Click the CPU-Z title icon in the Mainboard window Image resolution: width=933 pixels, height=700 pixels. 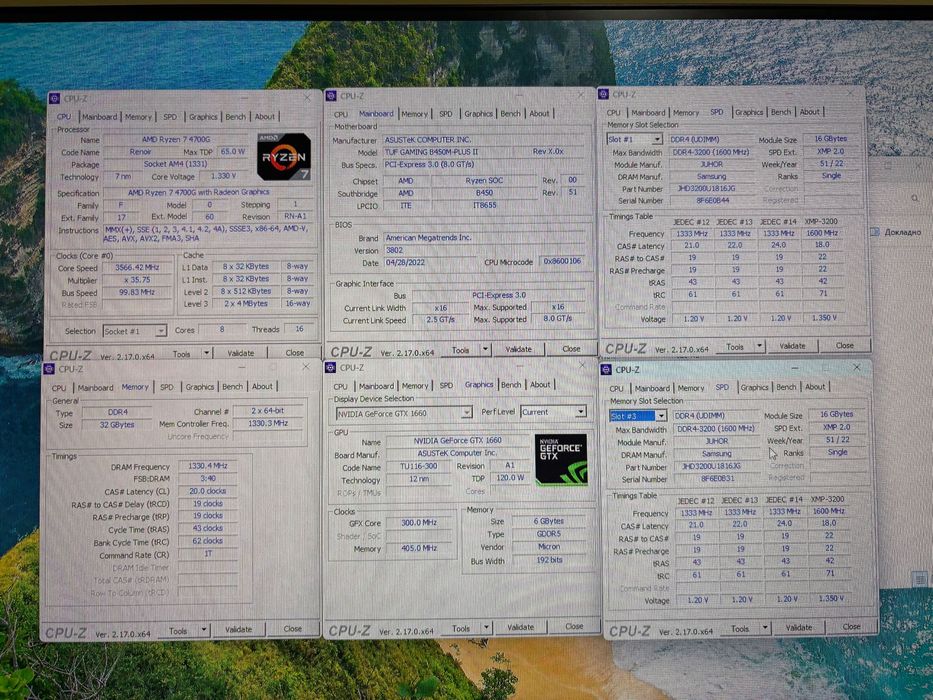tap(331, 96)
